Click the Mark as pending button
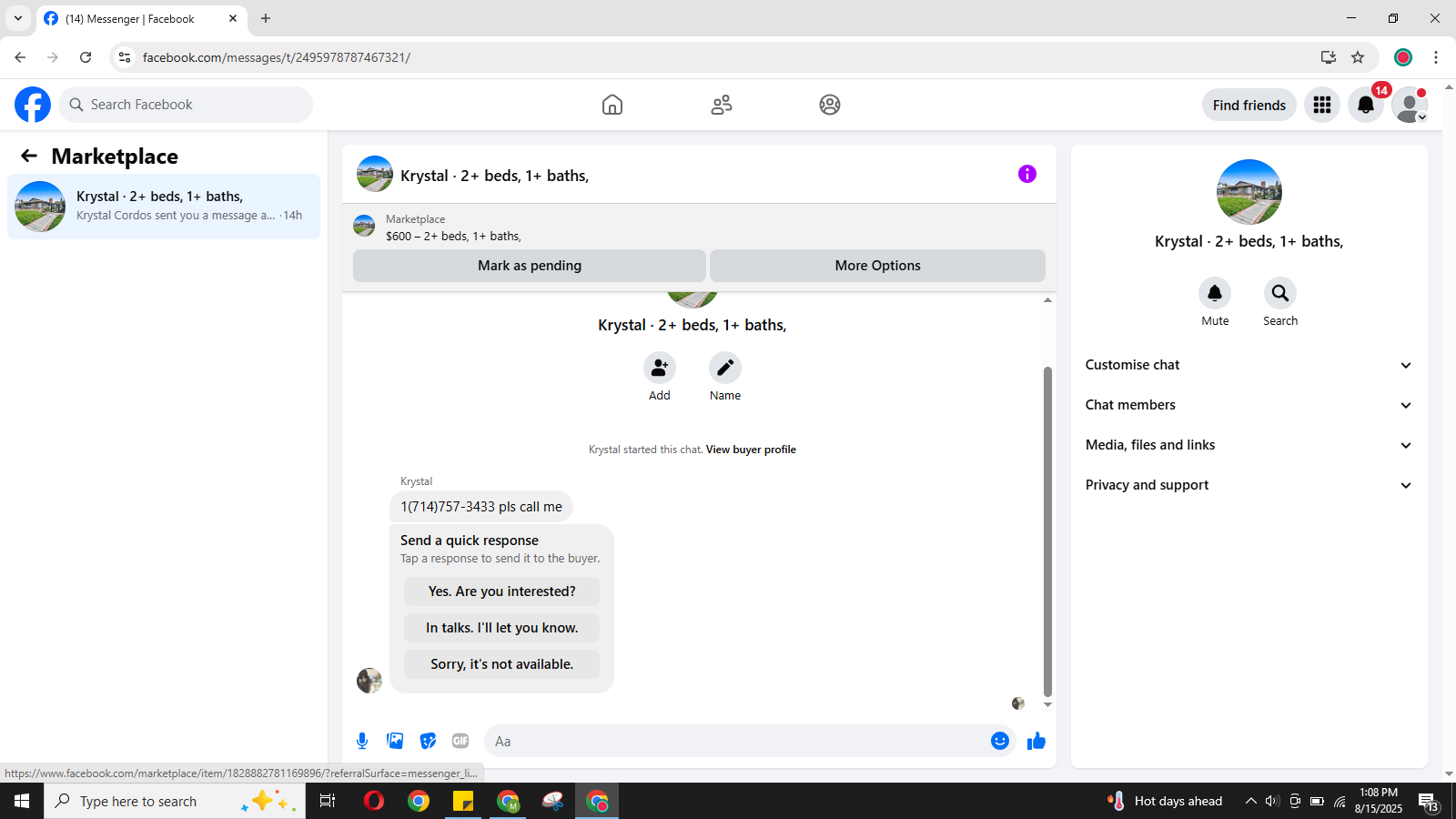Viewport: 1456px width, 819px height. (530, 266)
